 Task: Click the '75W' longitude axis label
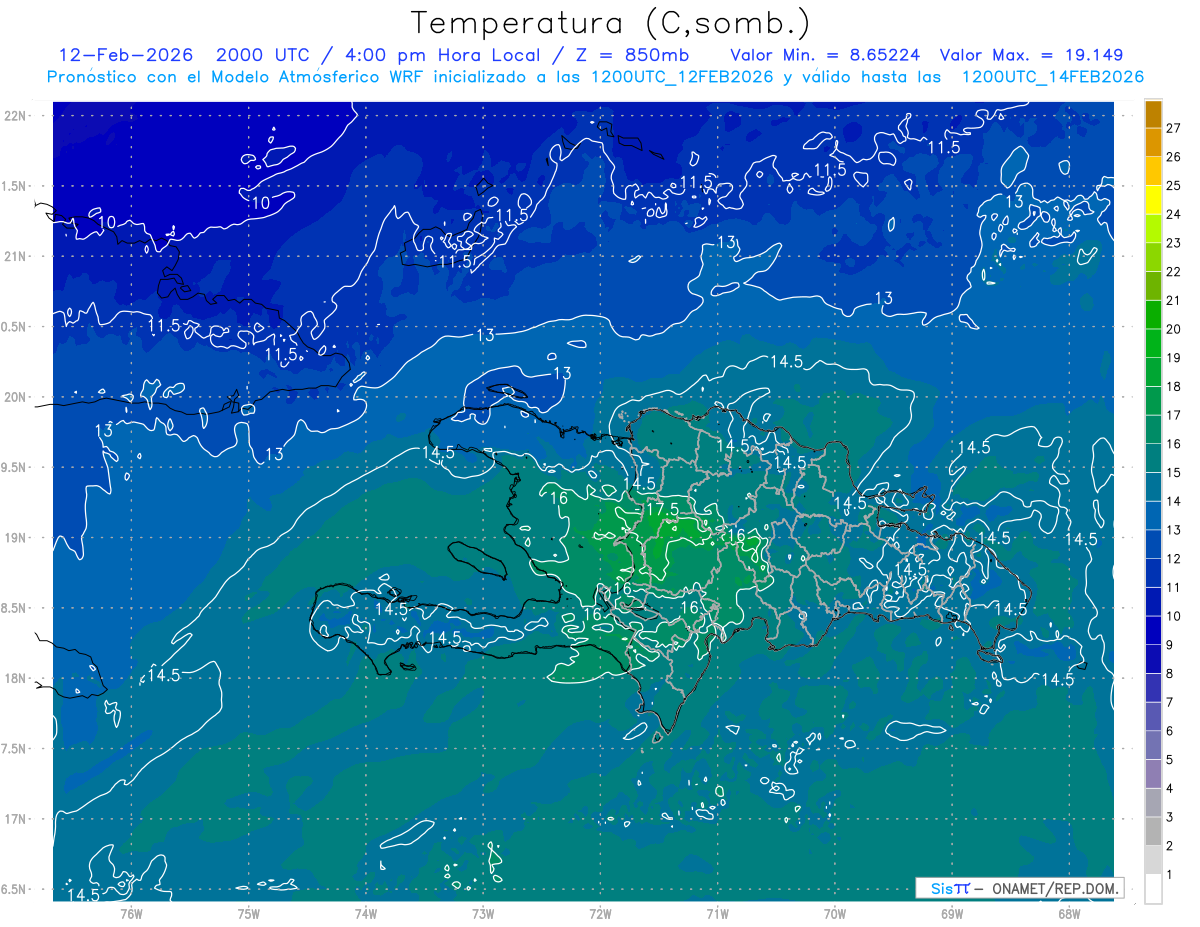coord(249,914)
